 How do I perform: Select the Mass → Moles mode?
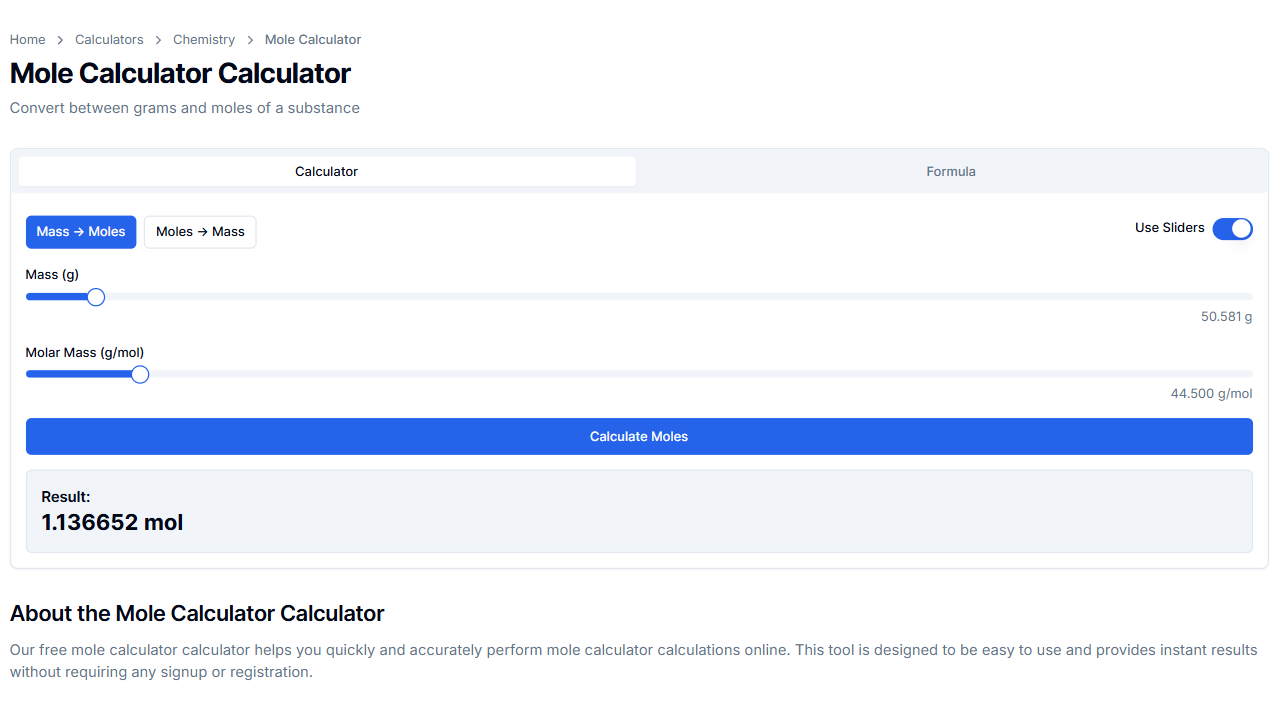pyautogui.click(x=81, y=231)
